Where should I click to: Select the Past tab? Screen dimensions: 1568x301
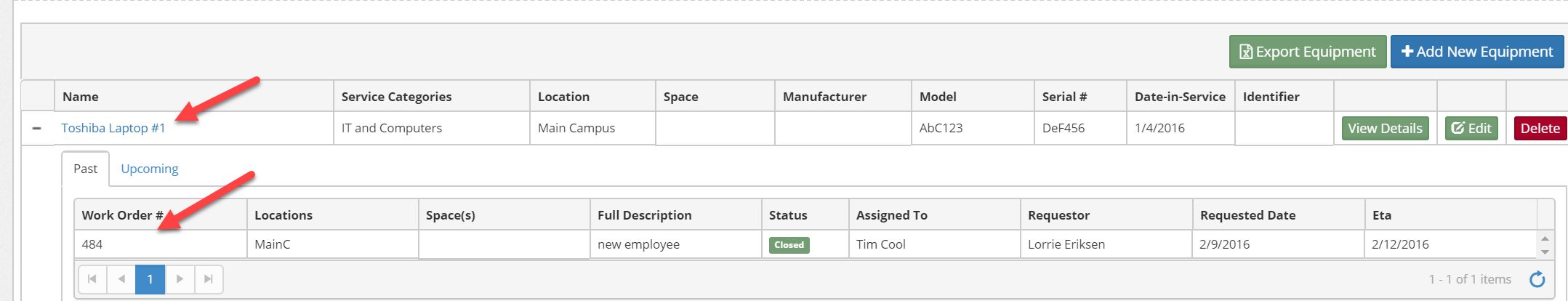(x=85, y=169)
